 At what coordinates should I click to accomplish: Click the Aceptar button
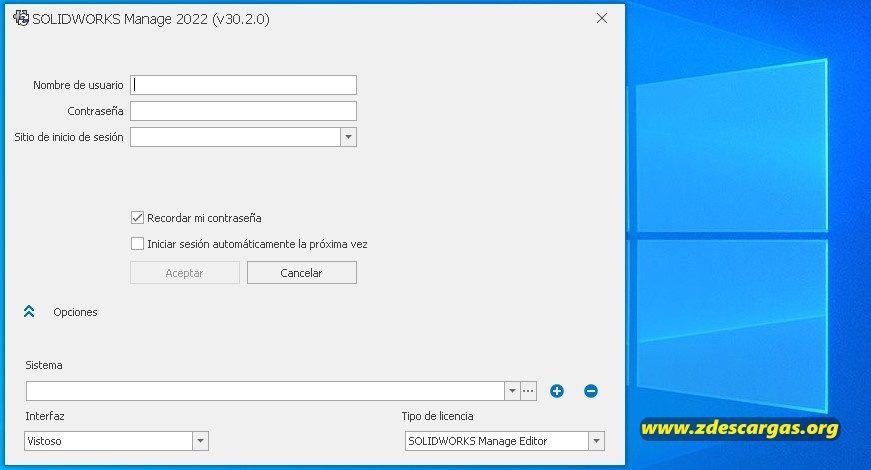tap(185, 273)
